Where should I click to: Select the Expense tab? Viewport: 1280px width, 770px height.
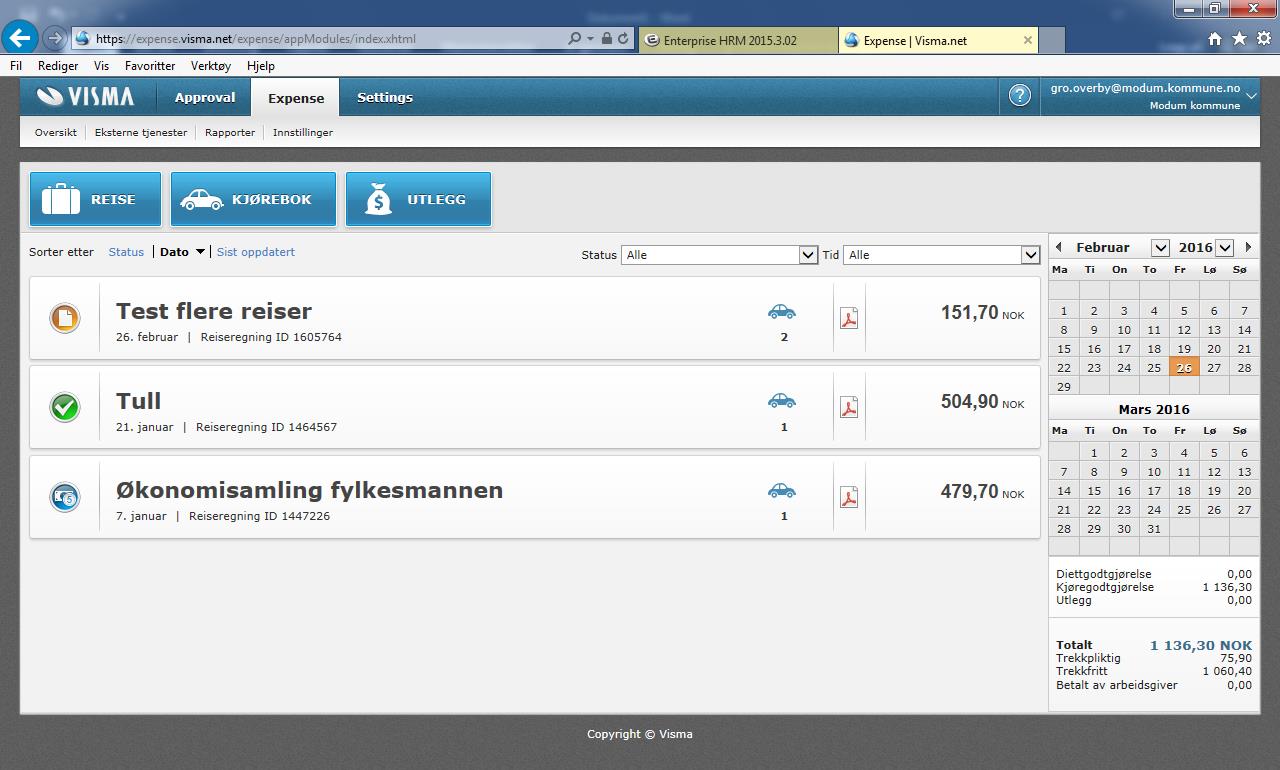point(296,98)
